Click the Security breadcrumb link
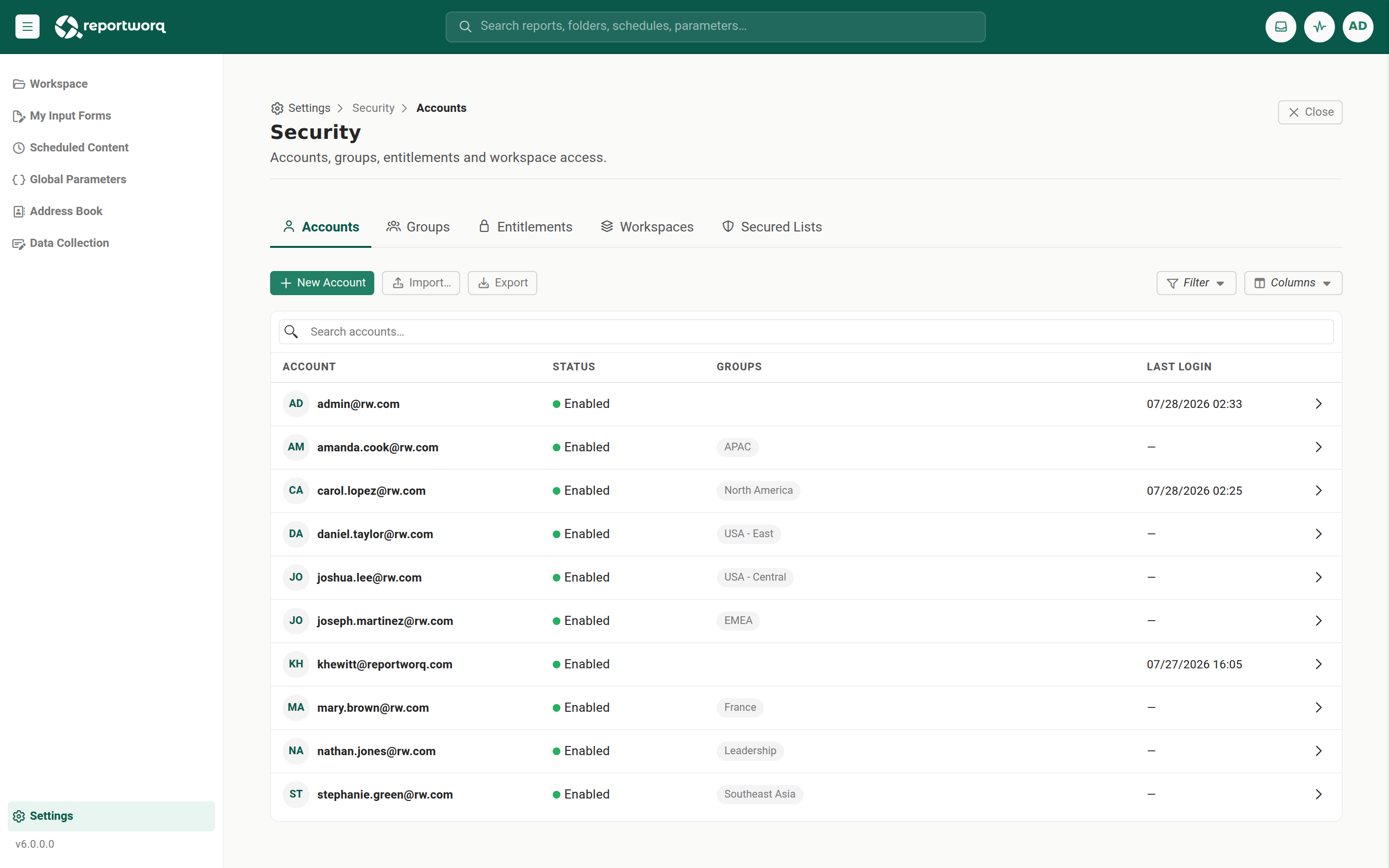Screen dimensions: 1389x868 point(373,108)
